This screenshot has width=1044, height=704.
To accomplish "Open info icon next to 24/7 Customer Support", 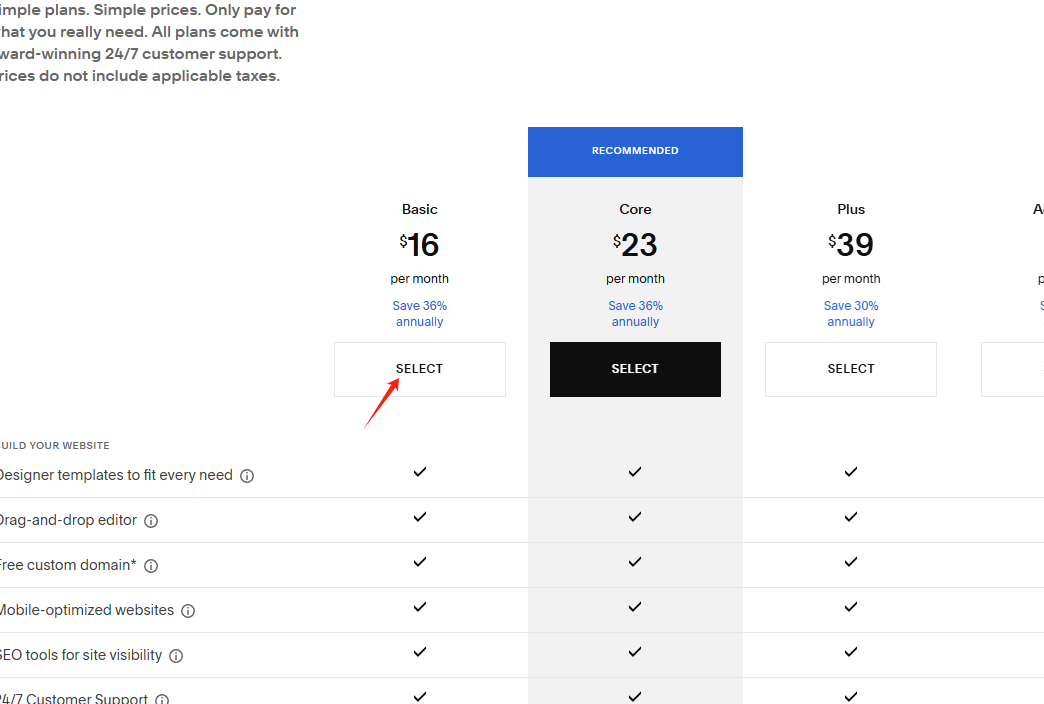I will [162, 699].
